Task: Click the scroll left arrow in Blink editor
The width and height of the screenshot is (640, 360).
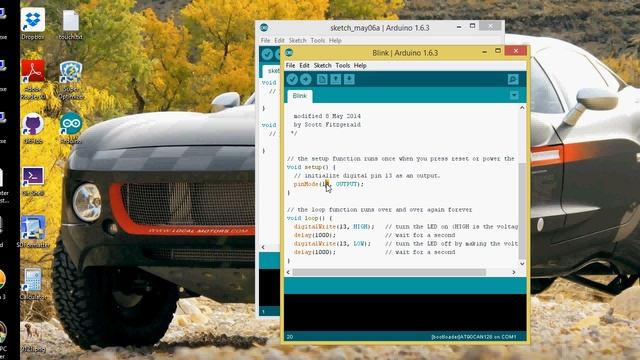Action: [x=288, y=272]
